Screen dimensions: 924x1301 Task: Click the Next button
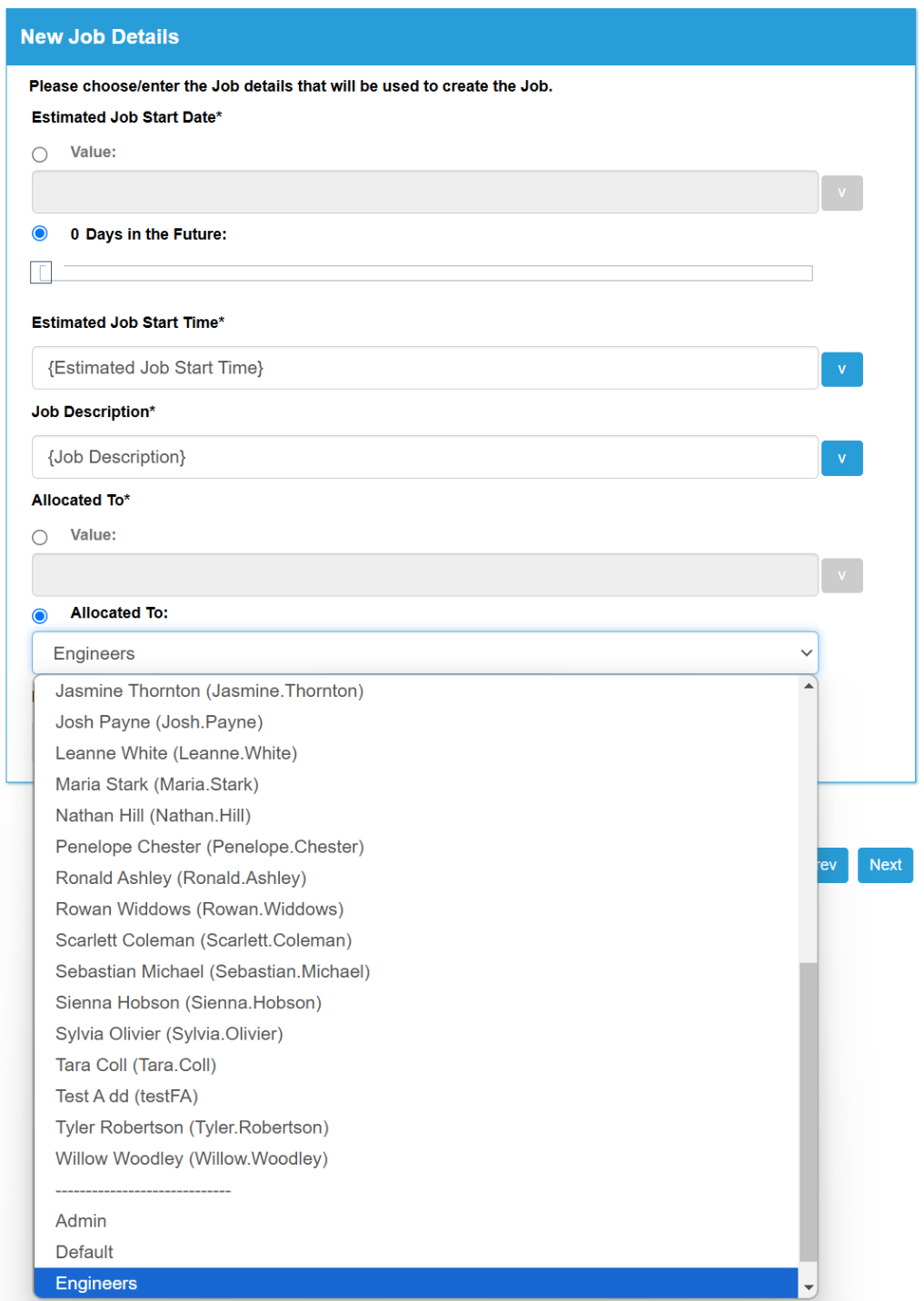click(885, 865)
